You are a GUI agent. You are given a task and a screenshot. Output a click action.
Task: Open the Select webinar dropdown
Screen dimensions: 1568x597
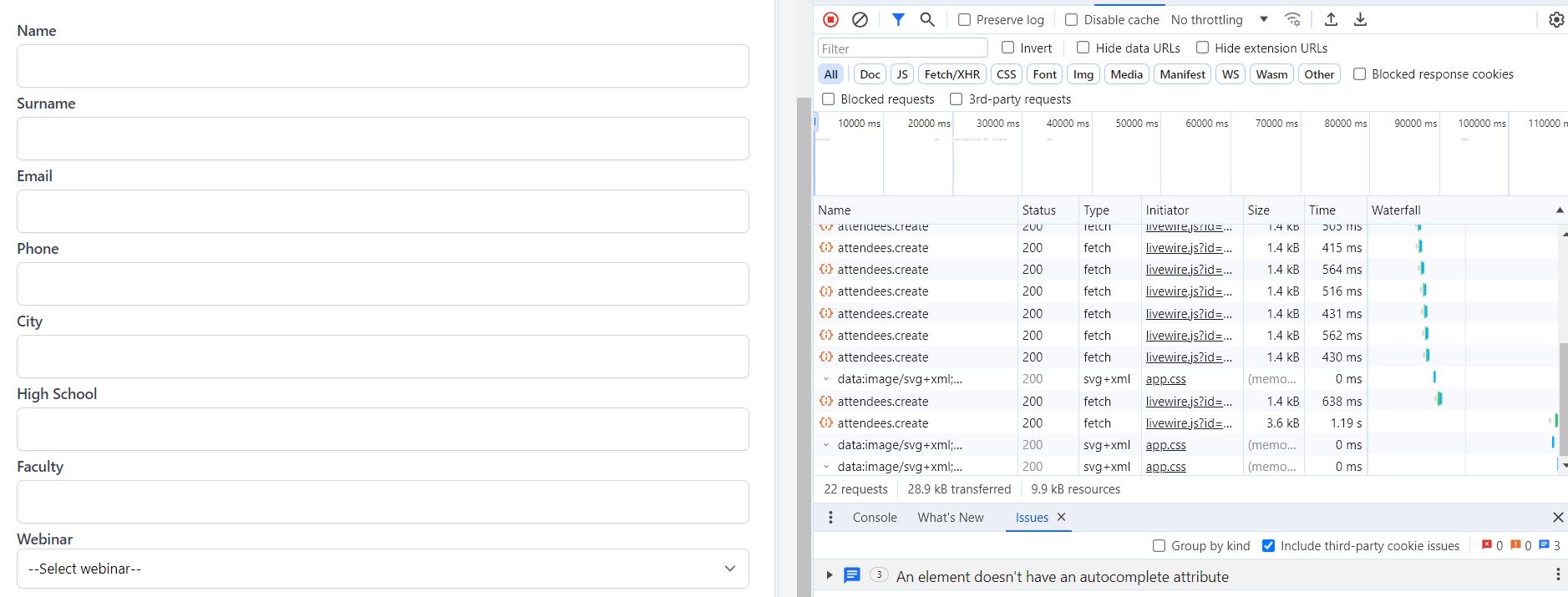(x=383, y=569)
